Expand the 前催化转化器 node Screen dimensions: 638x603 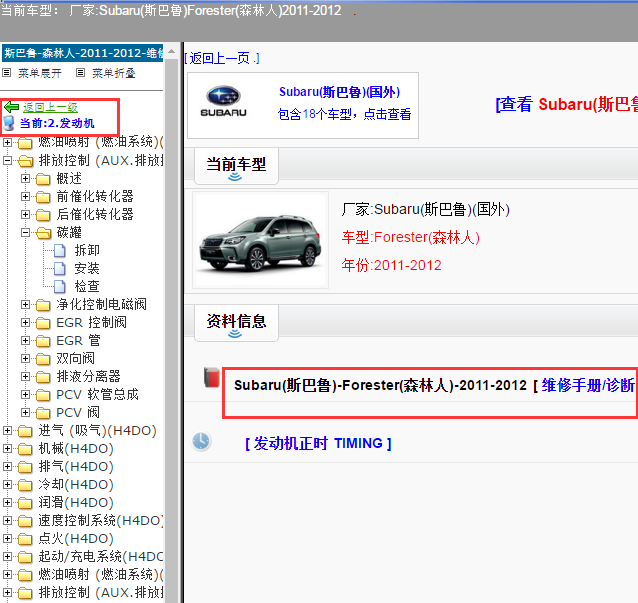click(x=25, y=197)
